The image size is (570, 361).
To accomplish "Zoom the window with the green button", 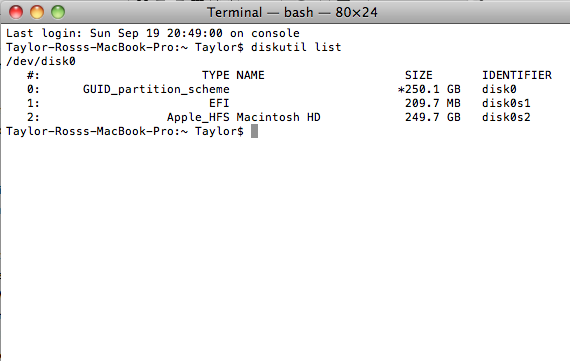I will click(58, 12).
